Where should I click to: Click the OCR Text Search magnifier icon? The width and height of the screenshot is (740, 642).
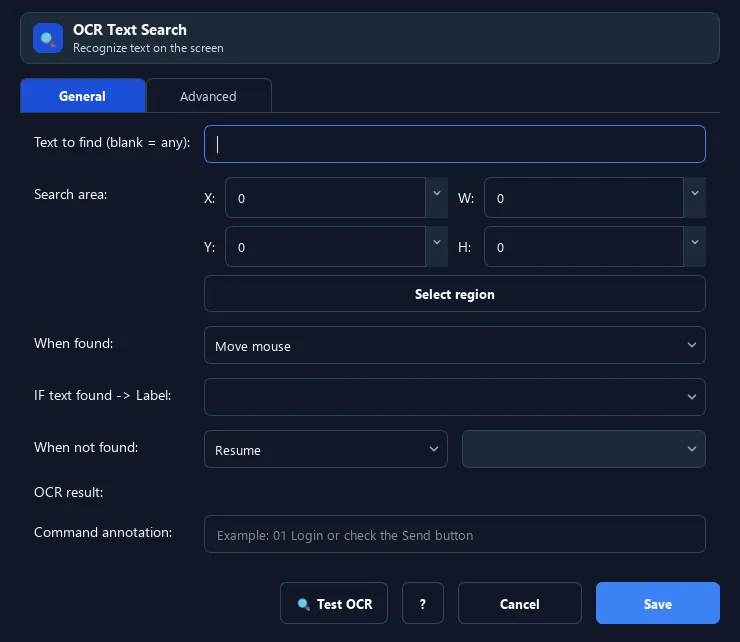(x=48, y=38)
